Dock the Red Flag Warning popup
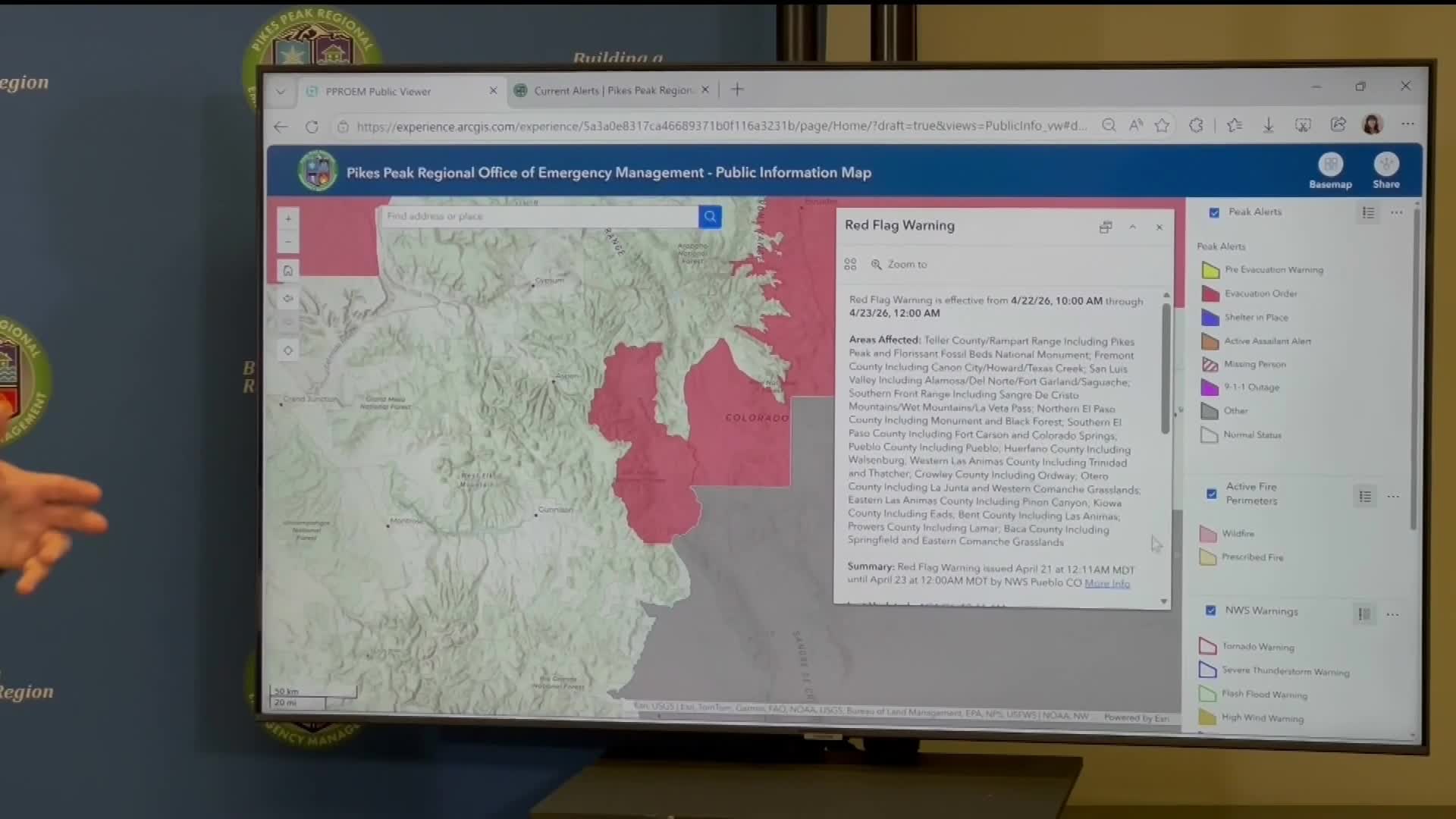This screenshot has height=819, width=1456. coord(1105,227)
